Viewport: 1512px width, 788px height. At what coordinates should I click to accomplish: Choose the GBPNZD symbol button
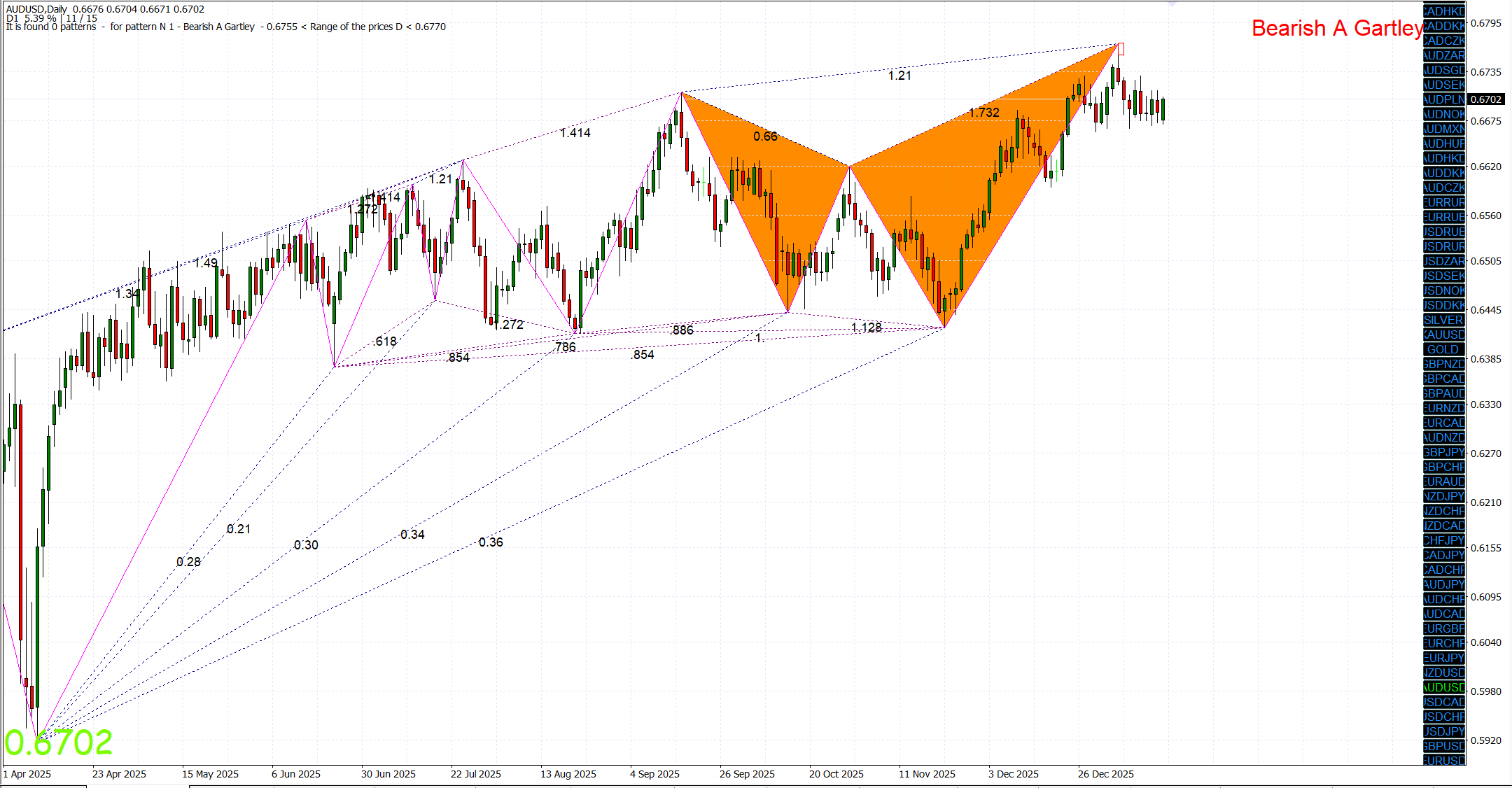pos(1444,364)
